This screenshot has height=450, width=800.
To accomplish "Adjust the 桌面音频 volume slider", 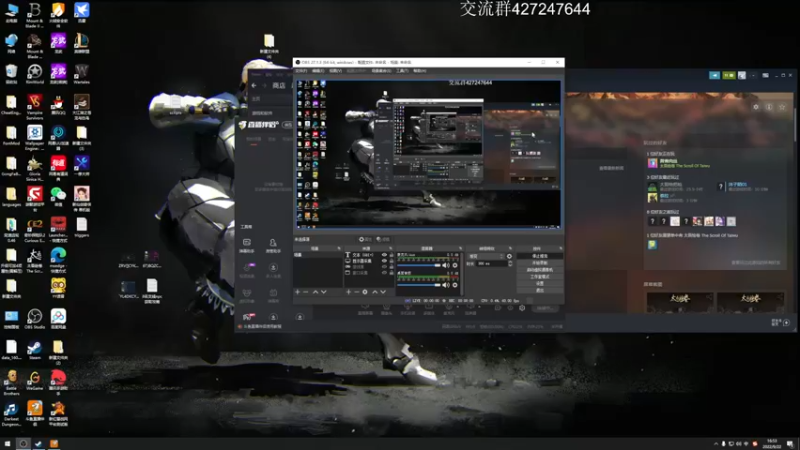I will (419, 285).
